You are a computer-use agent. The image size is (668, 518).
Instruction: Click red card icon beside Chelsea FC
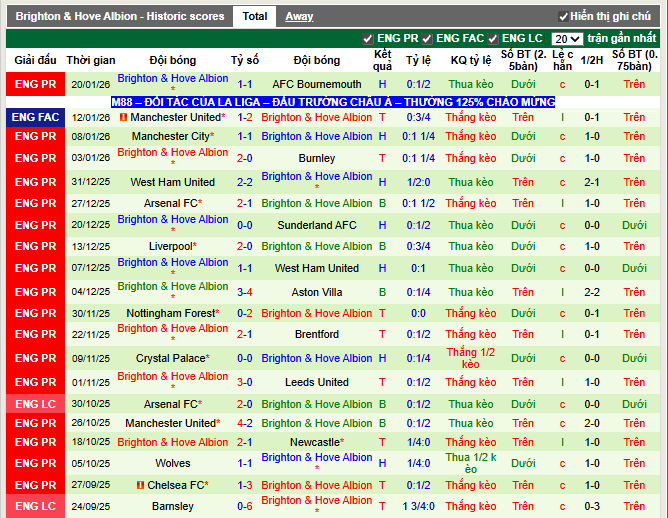pyautogui.click(x=140, y=485)
